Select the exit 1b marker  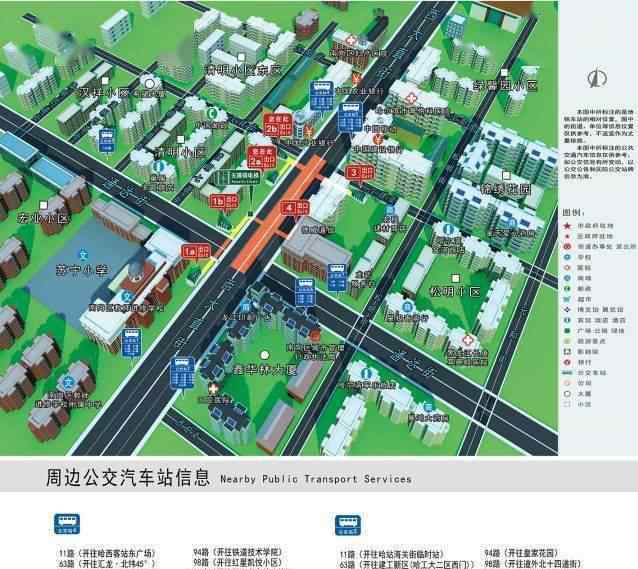[218, 201]
